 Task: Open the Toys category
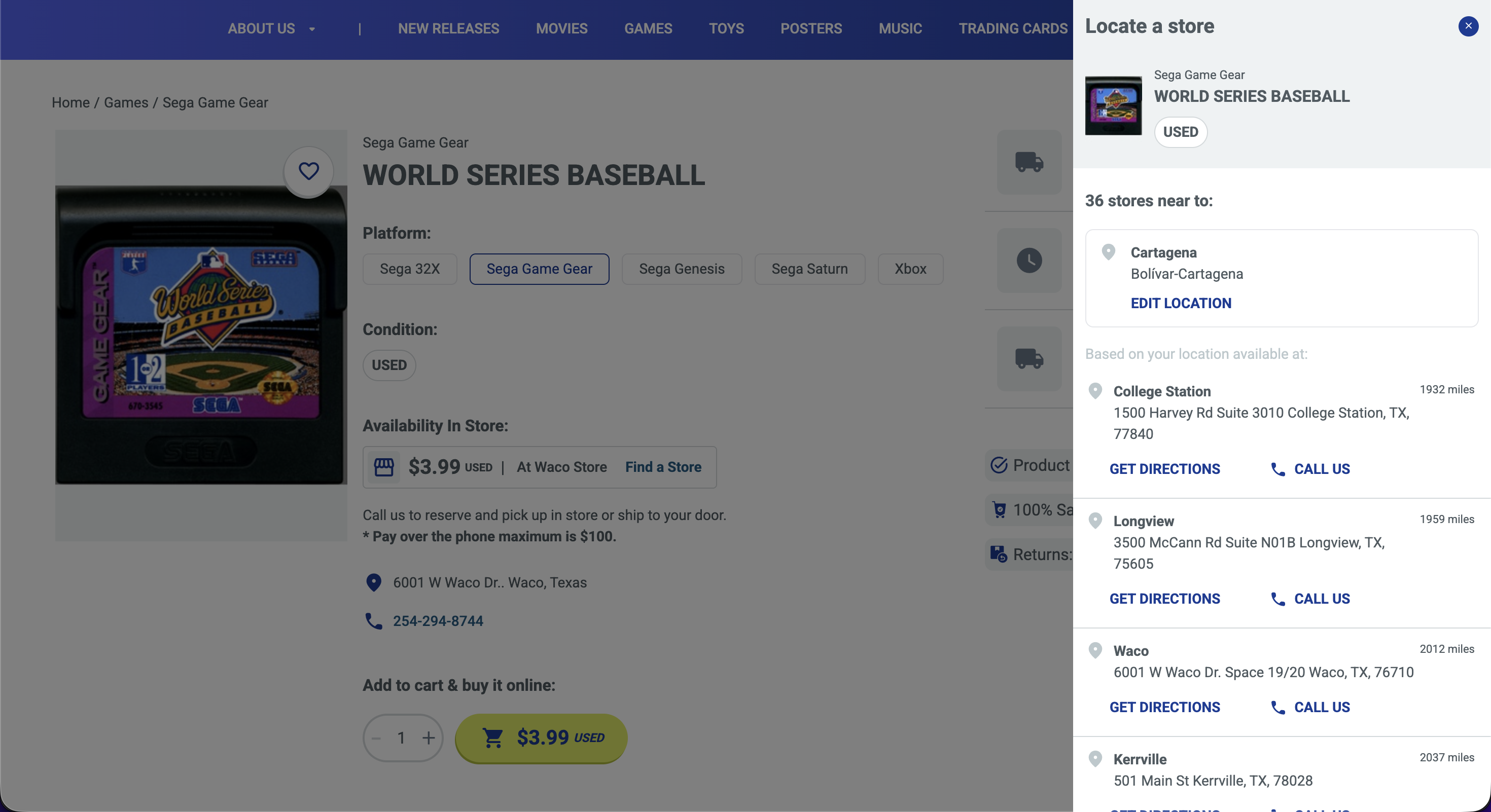coord(726,29)
